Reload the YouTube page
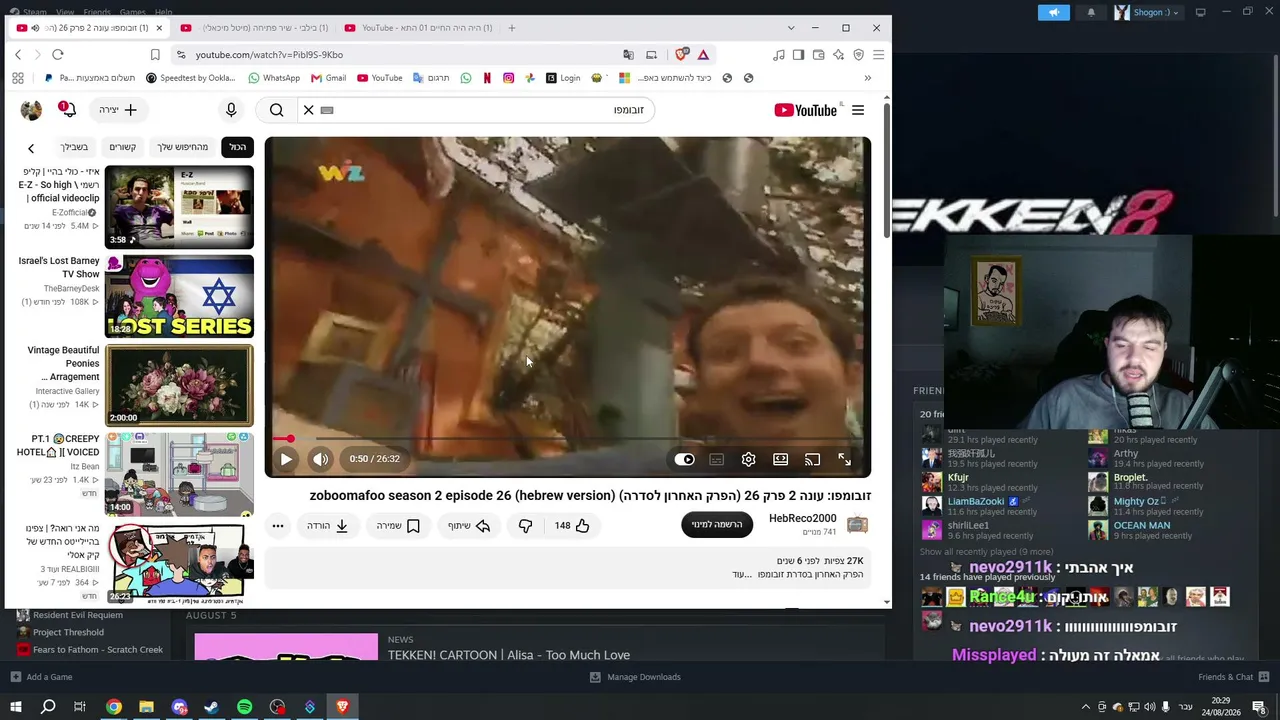Image resolution: width=1280 pixels, height=720 pixels. coord(58,55)
